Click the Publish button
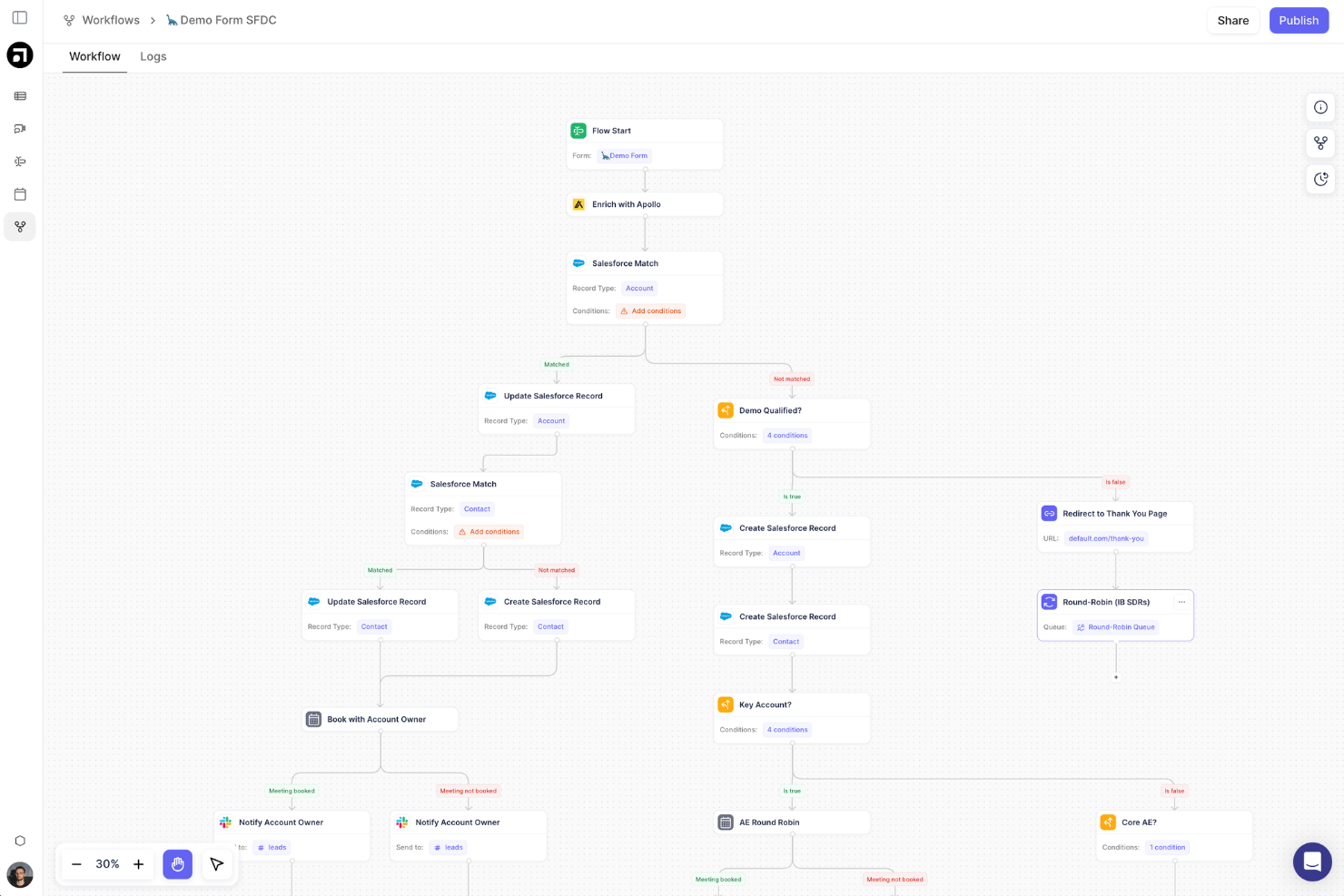The height and width of the screenshot is (896, 1344). (x=1299, y=20)
